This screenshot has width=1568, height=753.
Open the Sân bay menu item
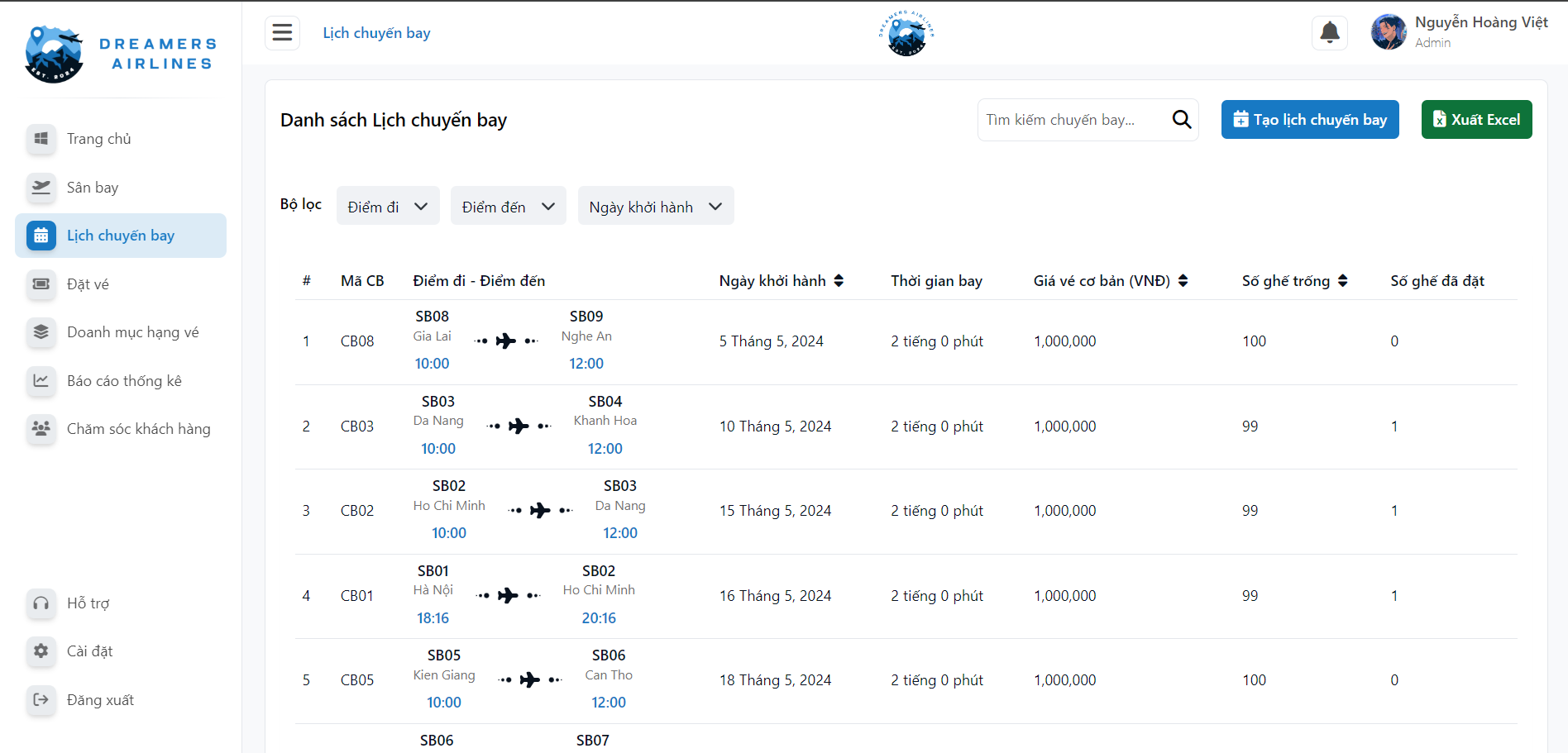[x=121, y=188]
